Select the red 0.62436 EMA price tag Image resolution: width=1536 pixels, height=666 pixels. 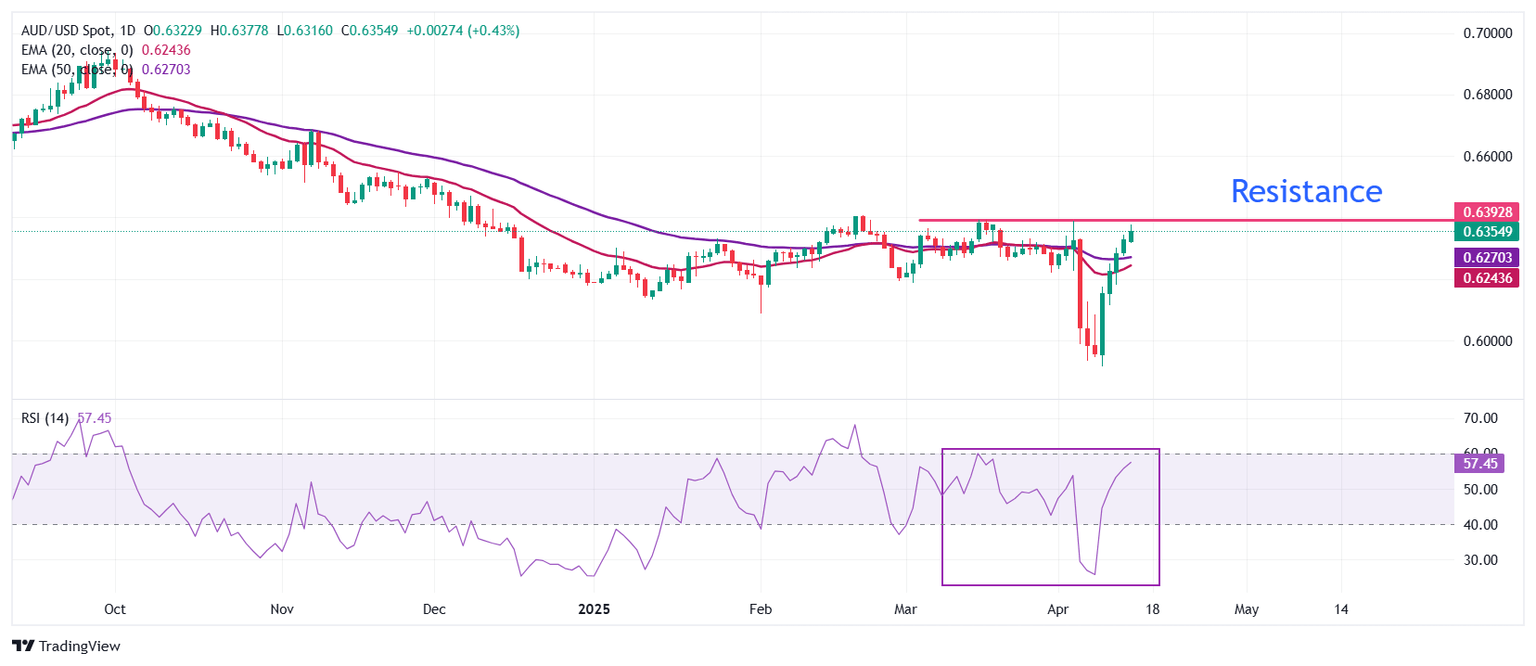(1485, 276)
